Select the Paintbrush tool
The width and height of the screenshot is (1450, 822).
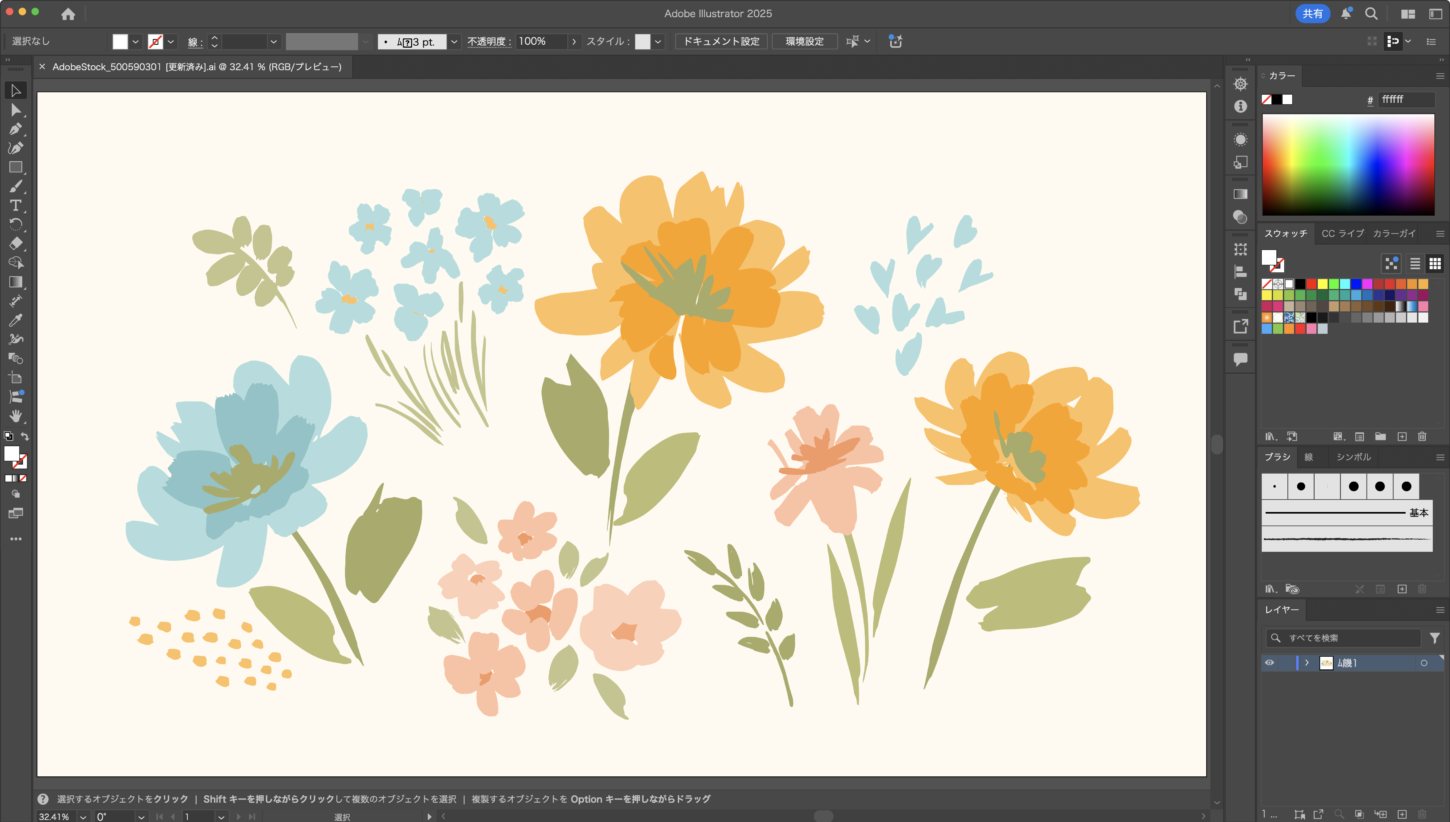coord(16,187)
